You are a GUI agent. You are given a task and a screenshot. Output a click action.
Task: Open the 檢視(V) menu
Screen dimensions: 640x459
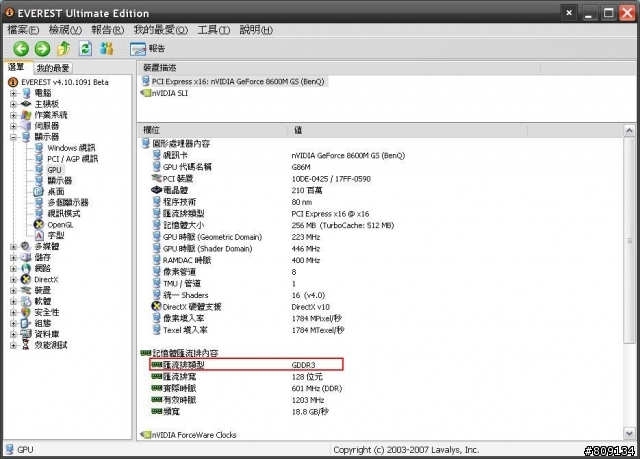(x=65, y=30)
